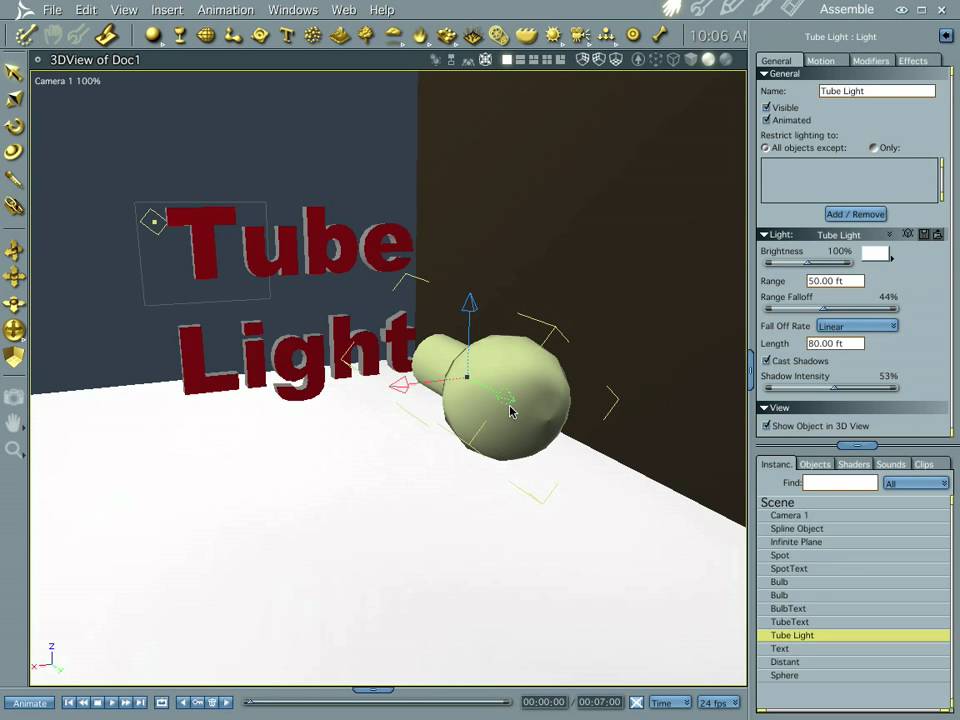Open the Time display dropdown
This screenshot has height=720, width=960.
670,702
